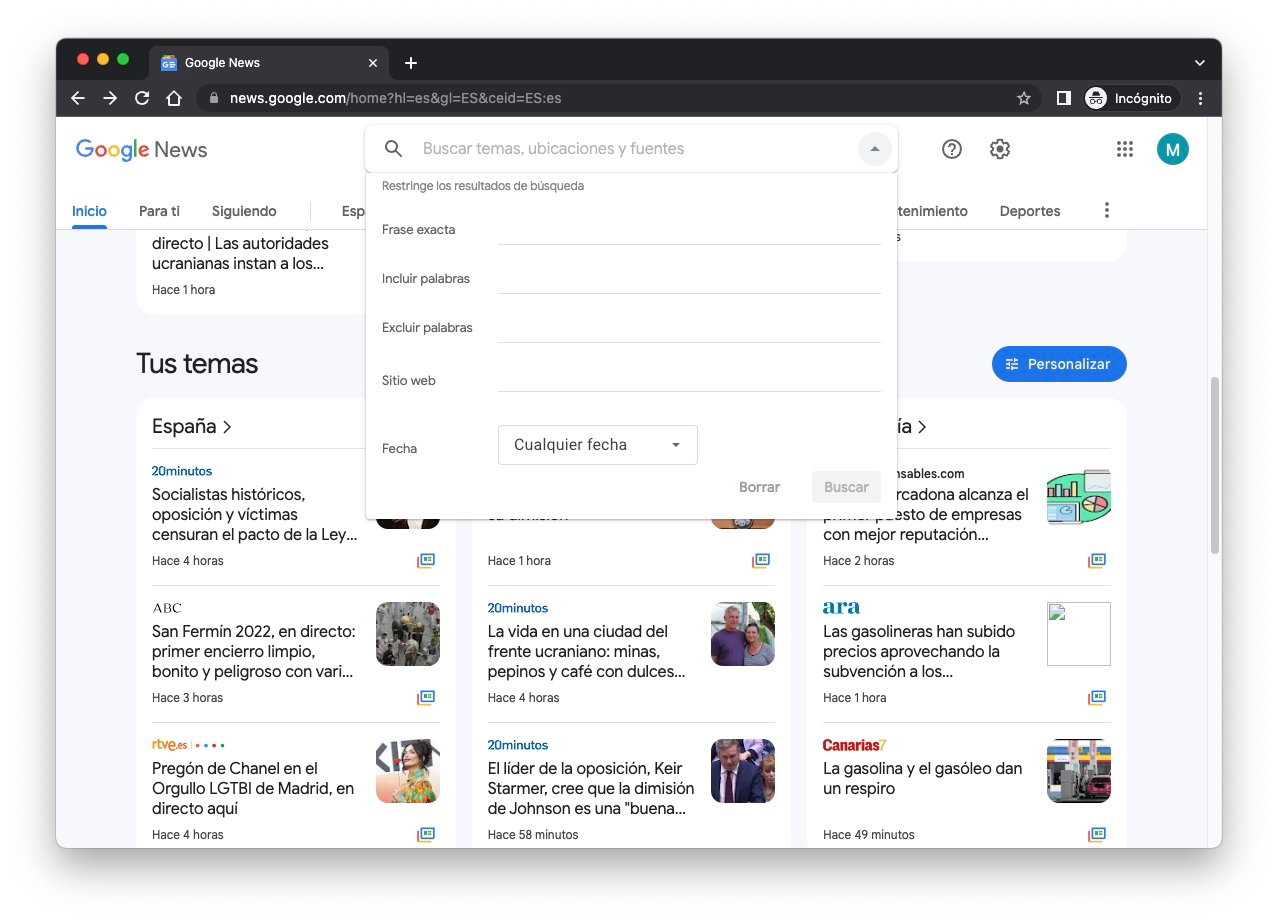Click the bookmark star in address bar
1278x922 pixels.
[1023, 98]
